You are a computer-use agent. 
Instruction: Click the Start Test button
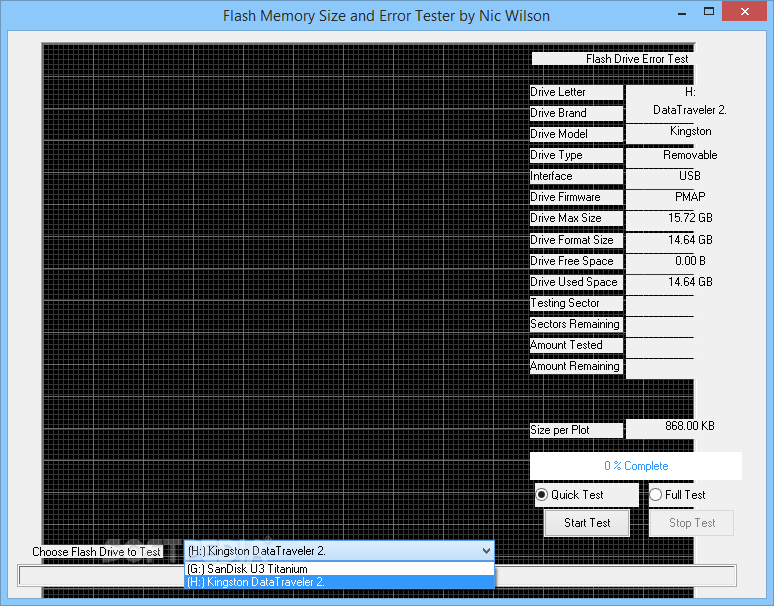coord(587,523)
